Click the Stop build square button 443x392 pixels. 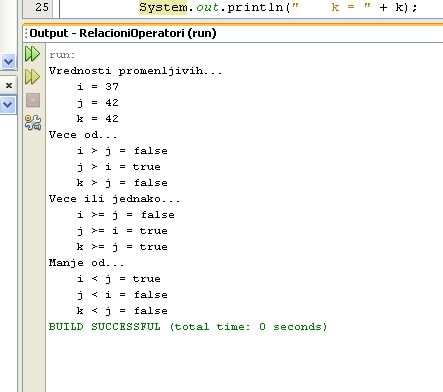click(x=33, y=100)
